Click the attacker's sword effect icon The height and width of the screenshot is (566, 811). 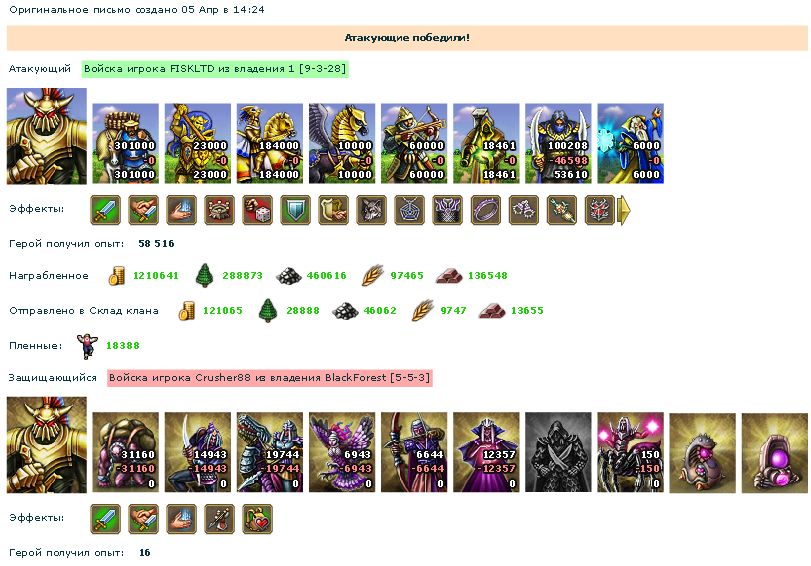pyautogui.click(x=106, y=210)
